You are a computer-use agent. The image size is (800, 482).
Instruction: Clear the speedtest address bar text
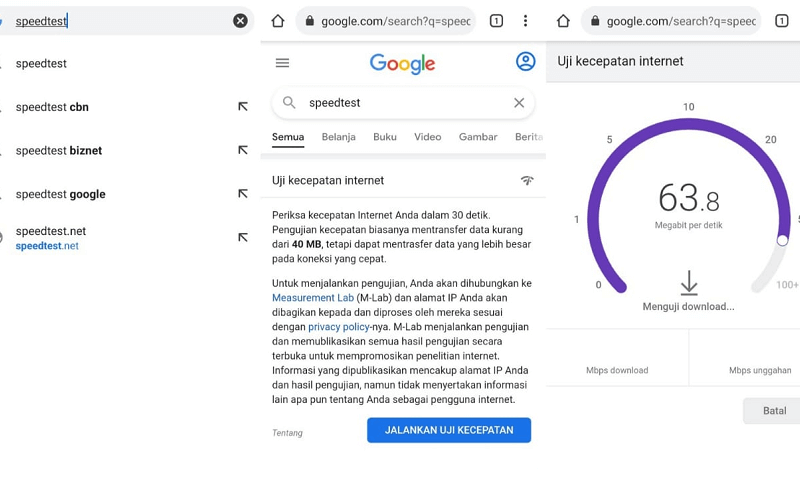tap(240, 21)
